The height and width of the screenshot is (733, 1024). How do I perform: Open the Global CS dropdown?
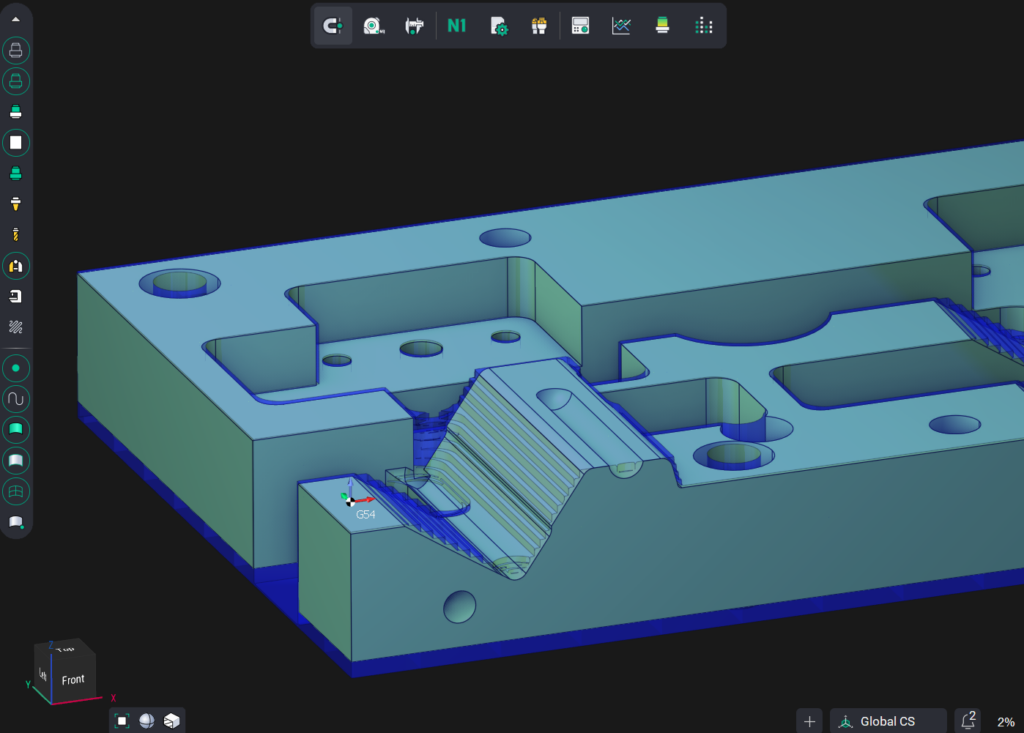pyautogui.click(x=887, y=721)
